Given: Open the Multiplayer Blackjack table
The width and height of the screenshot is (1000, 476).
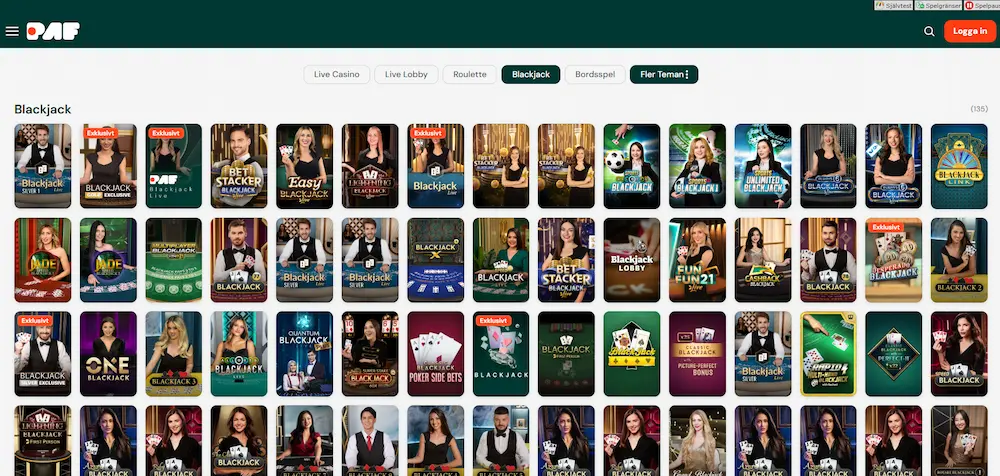Looking at the screenshot, I should (173, 260).
